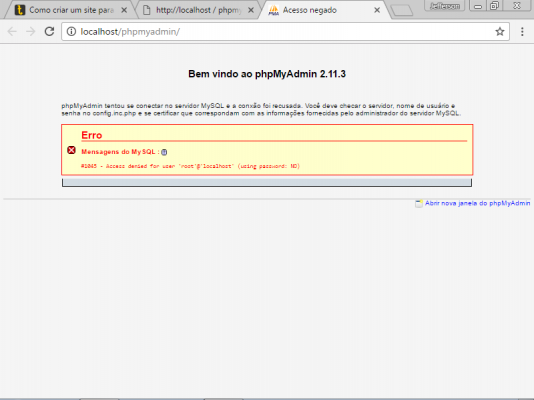Open the Chrome three-dot menu
534x400 pixels.
[522, 32]
